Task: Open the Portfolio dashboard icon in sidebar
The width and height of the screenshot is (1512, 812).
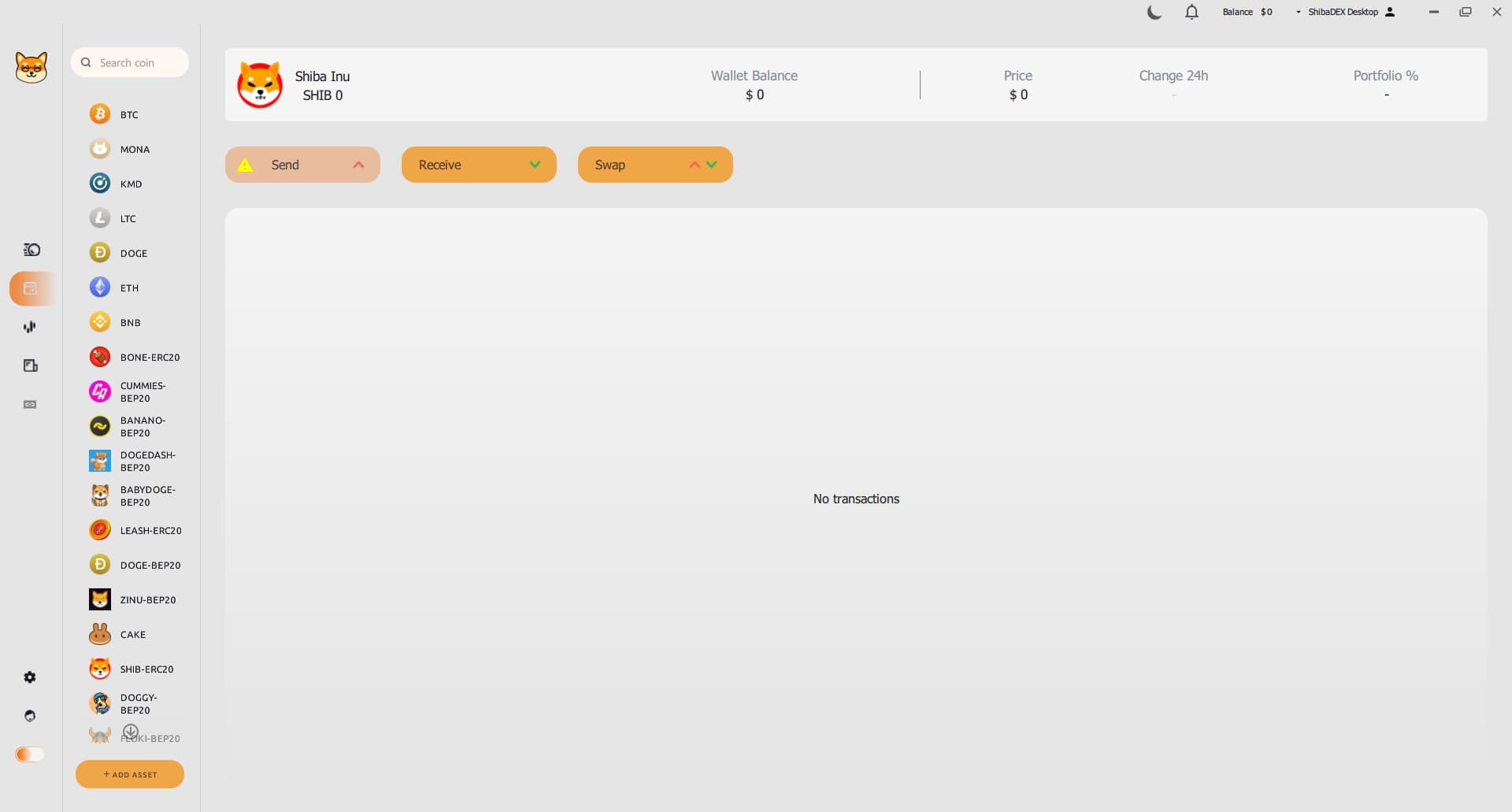Action: click(31, 250)
